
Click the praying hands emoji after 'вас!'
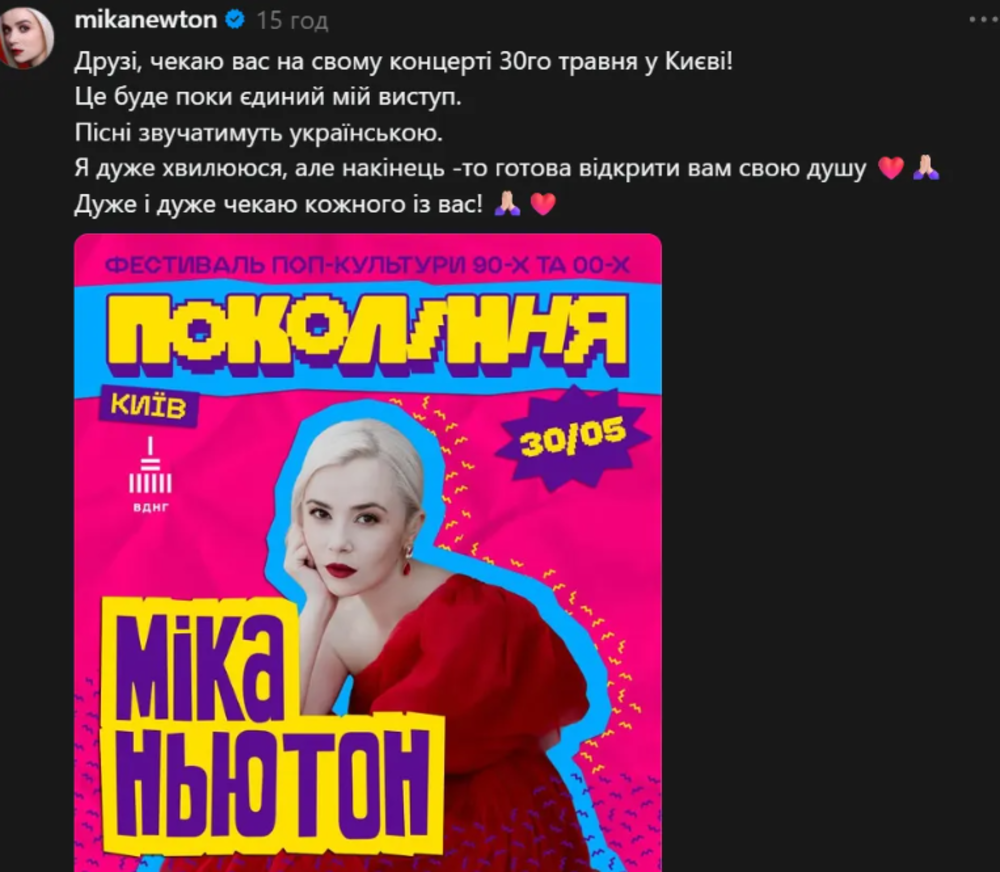coord(508,204)
